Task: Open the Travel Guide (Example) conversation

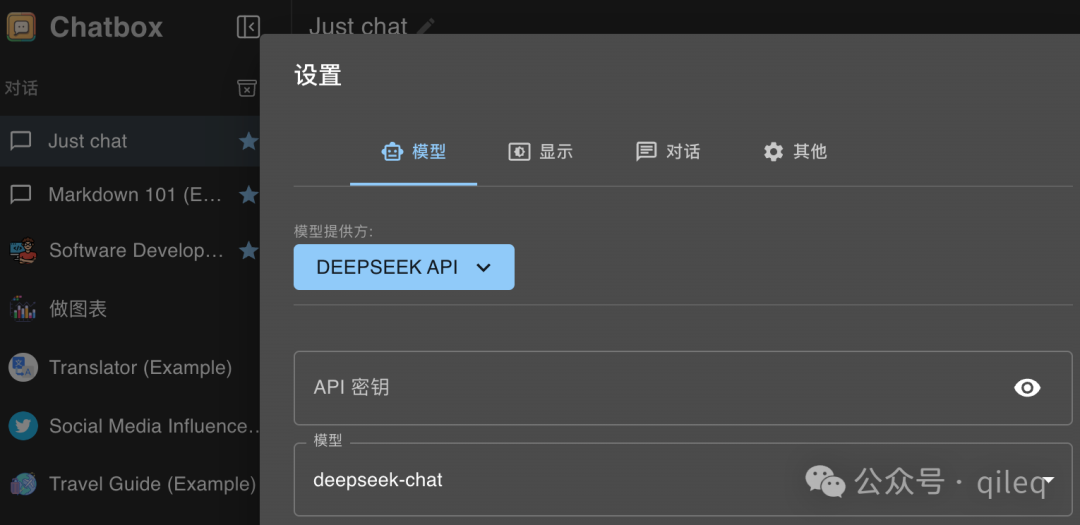Action: tap(129, 484)
